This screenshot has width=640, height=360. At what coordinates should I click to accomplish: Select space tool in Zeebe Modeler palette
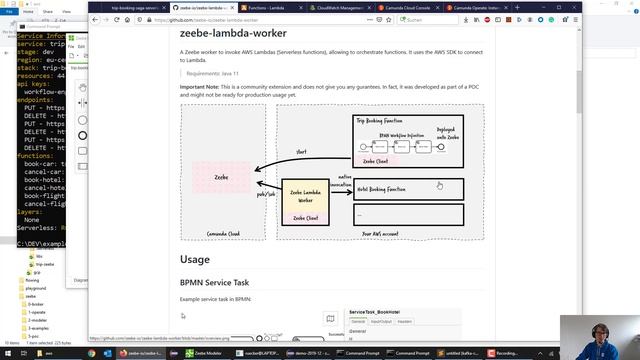pos(82,103)
